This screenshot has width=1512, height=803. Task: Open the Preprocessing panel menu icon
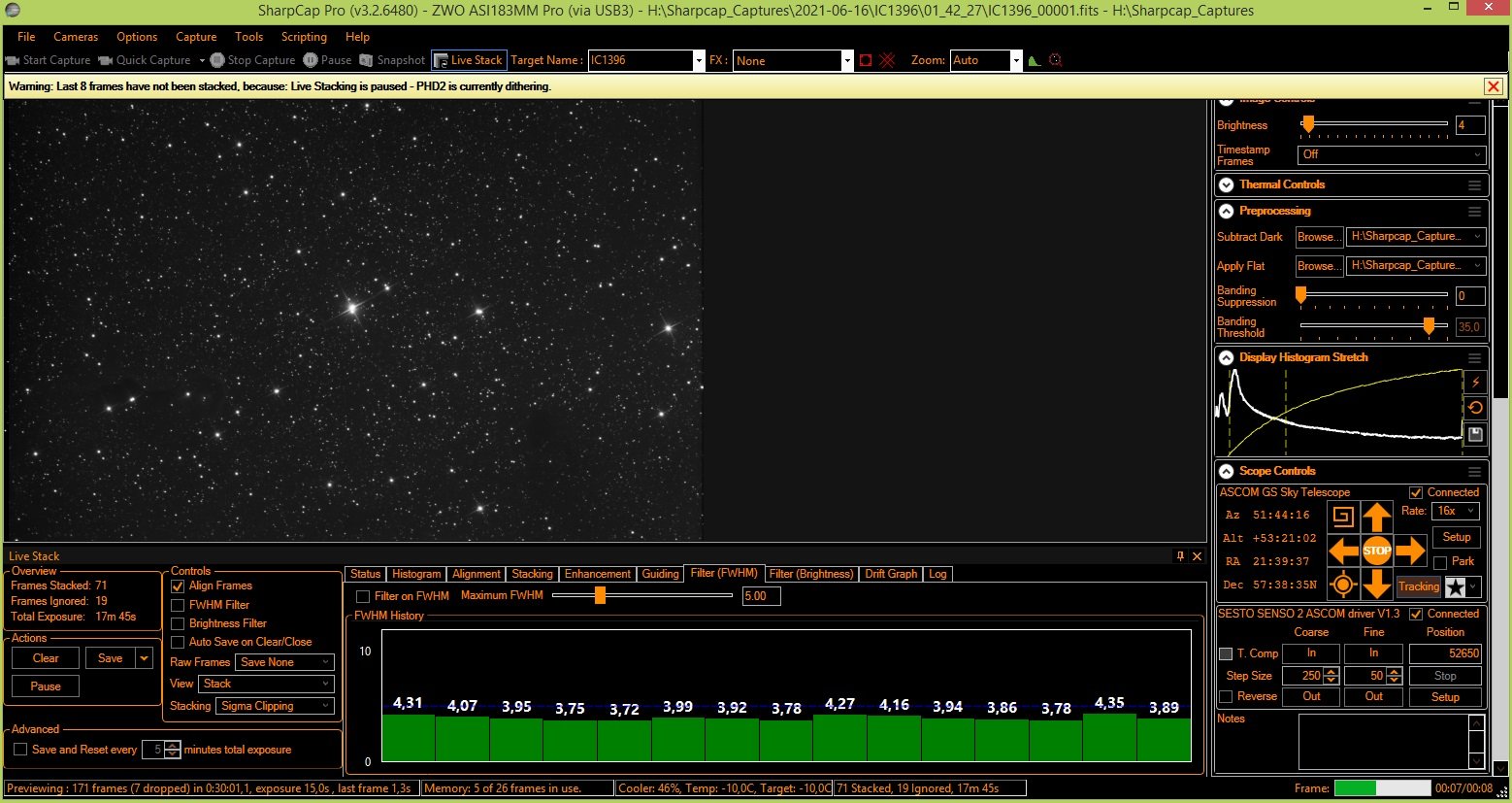pos(1474,211)
